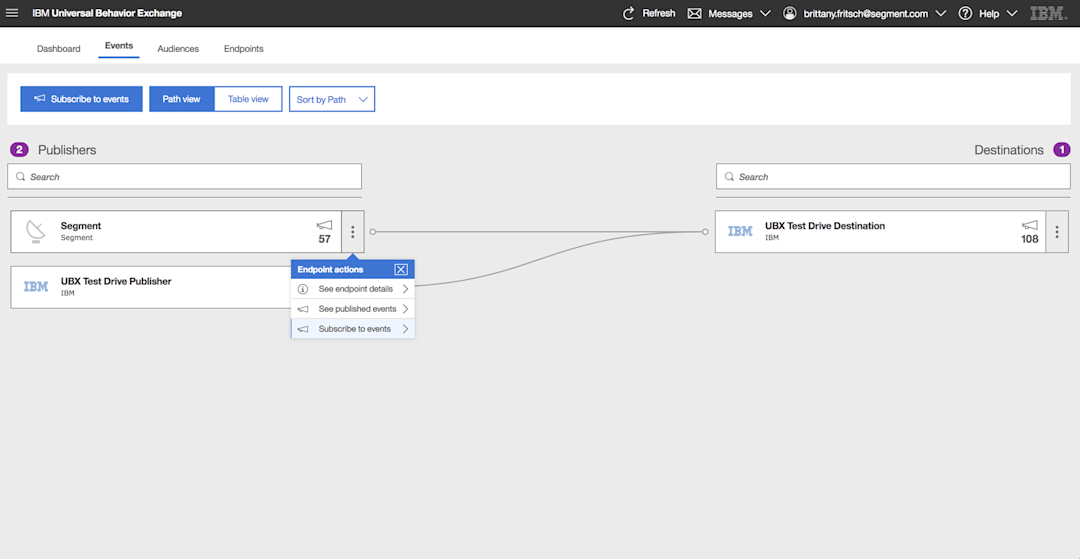Select Path view toggle
This screenshot has width=1080, height=559.
tap(182, 99)
